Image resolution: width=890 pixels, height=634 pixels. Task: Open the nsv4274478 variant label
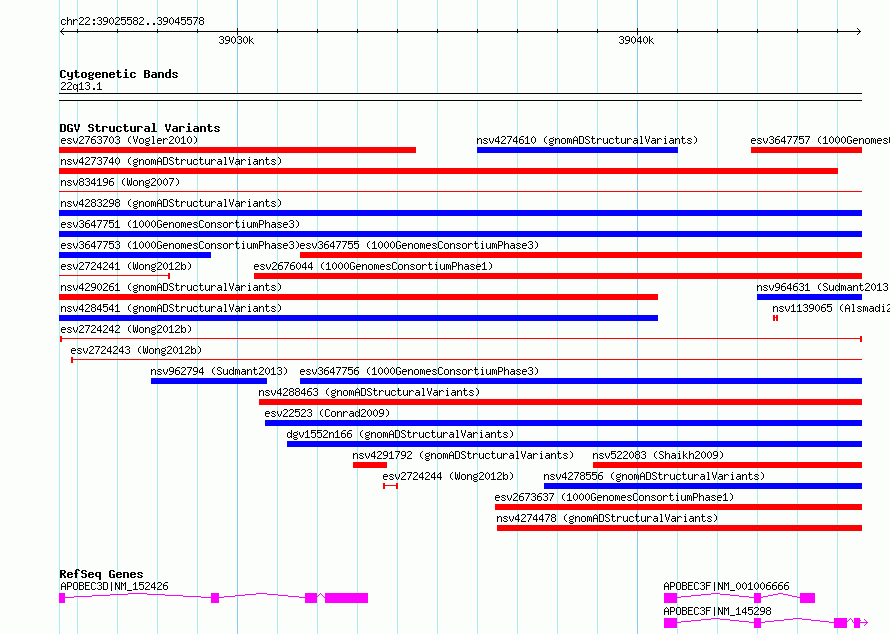tap(607, 518)
